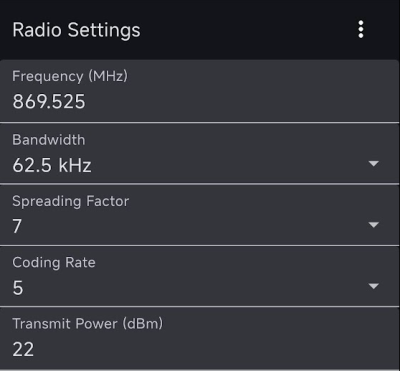Open the Spreading Factor dropdown showing 7
This screenshot has height=371, width=400.
pyautogui.click(x=199, y=215)
